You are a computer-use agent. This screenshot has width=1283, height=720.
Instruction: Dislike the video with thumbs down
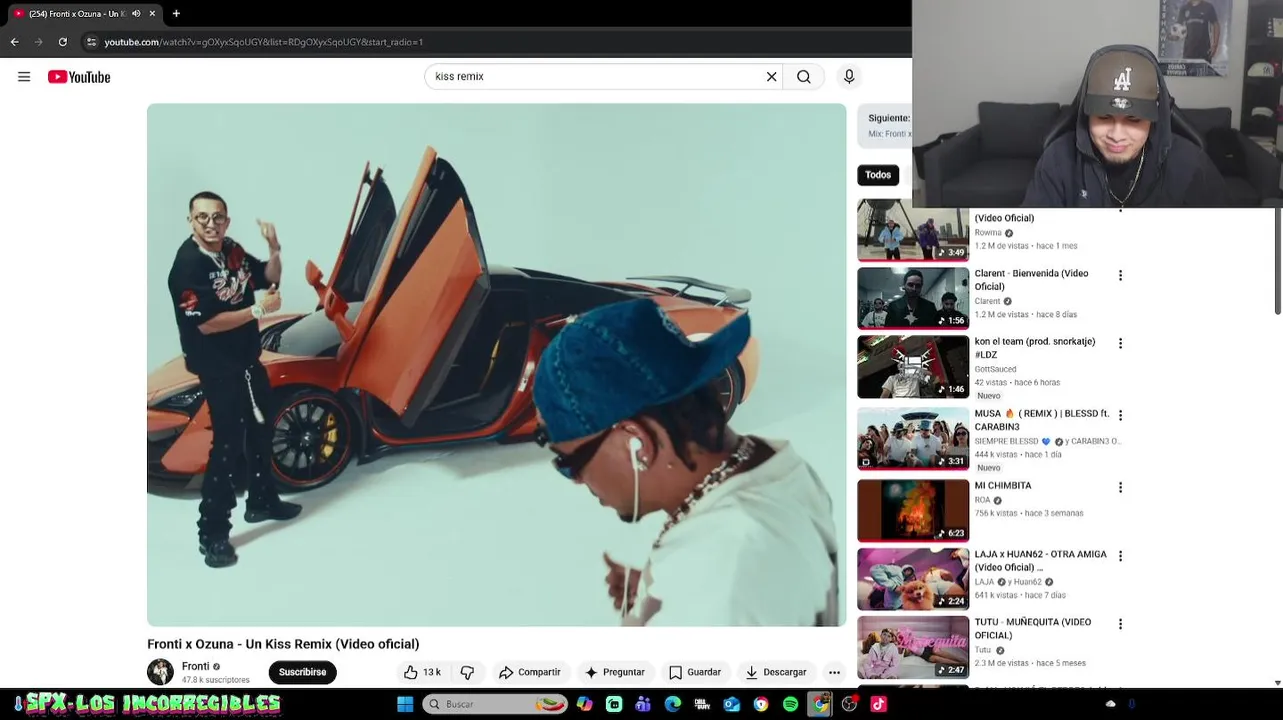(467, 672)
